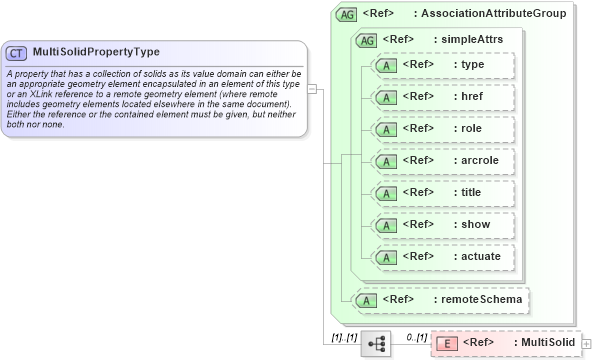592x360 pixels.
Task: Click the A icon of the title attribute
Action: [386, 194]
